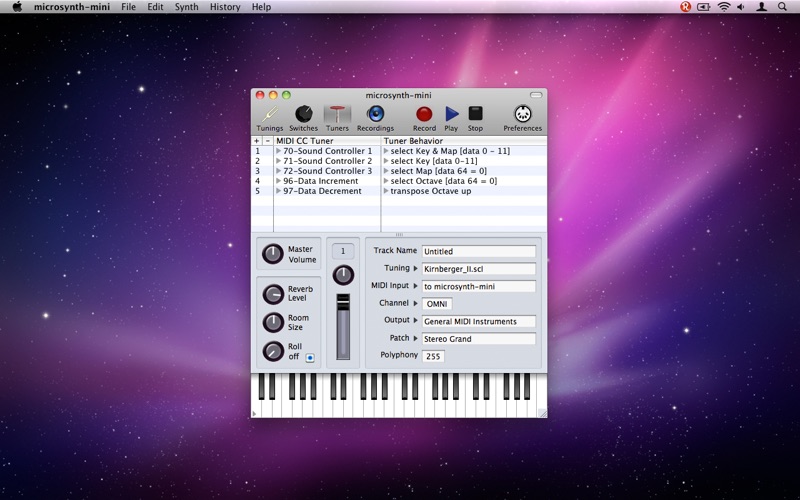Click the OMNI channel field
Viewport: 800px width, 500px height.
pos(437,304)
